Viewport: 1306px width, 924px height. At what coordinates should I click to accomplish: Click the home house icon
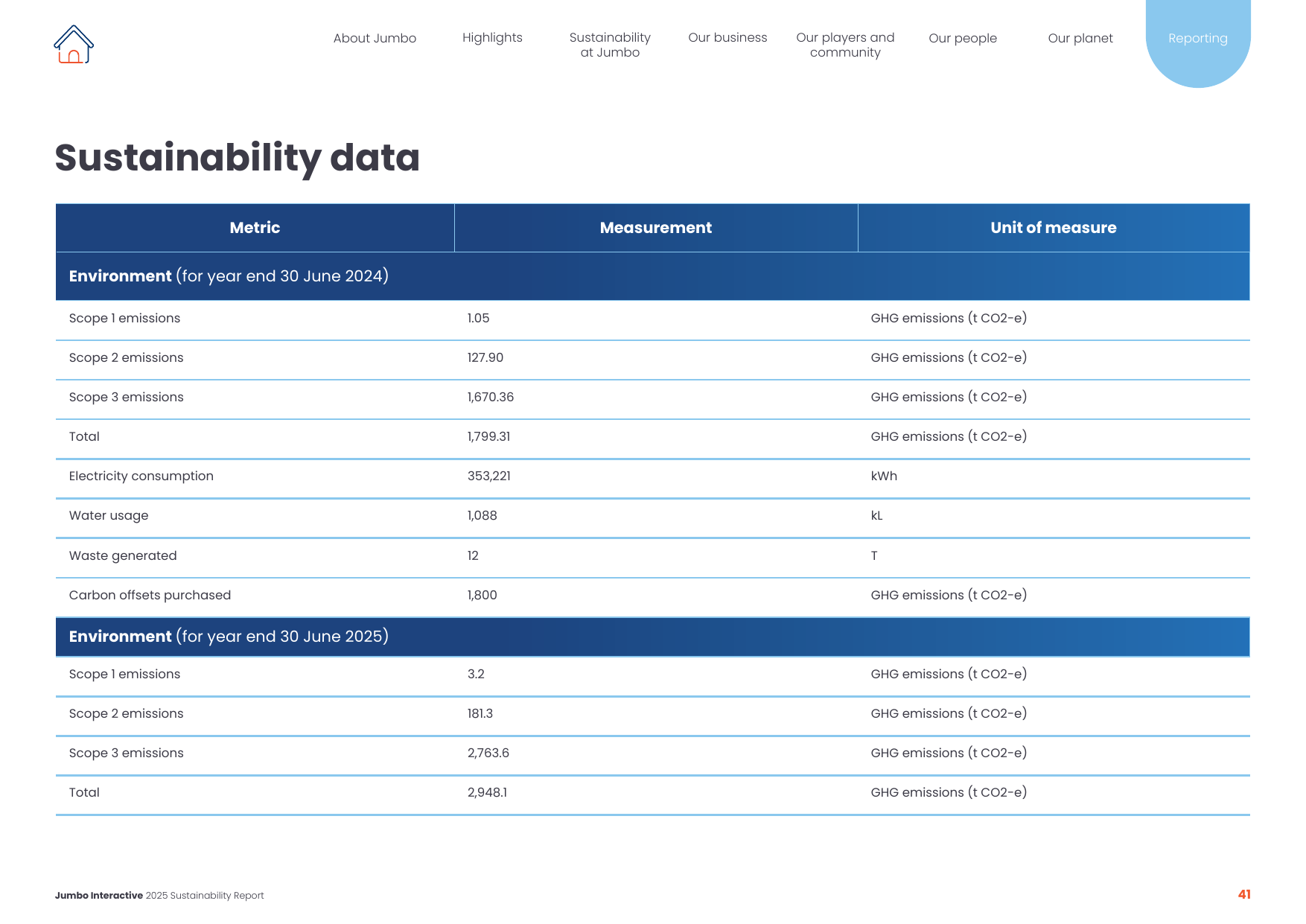(74, 44)
